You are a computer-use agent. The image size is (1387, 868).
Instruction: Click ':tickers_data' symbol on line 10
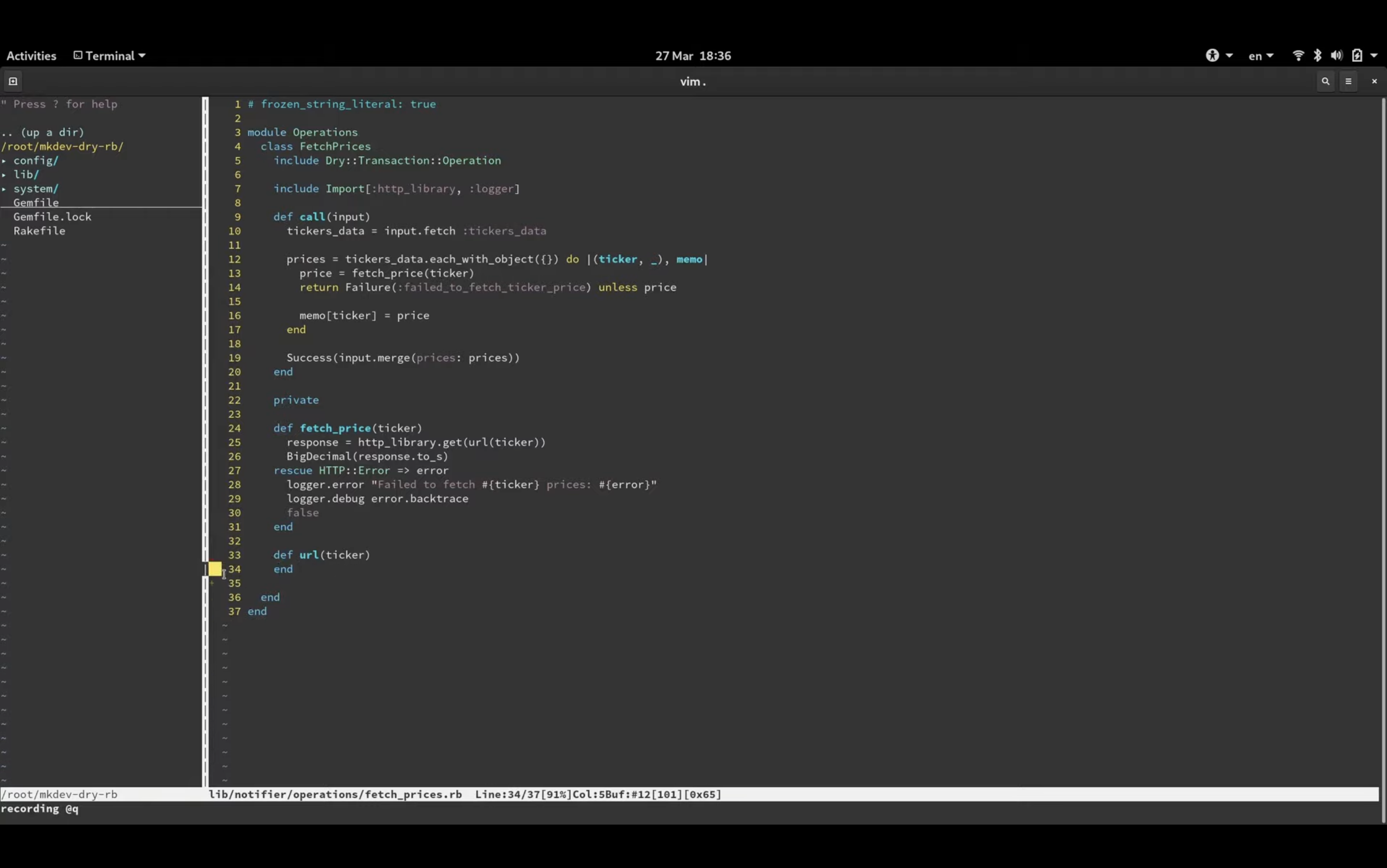505,231
